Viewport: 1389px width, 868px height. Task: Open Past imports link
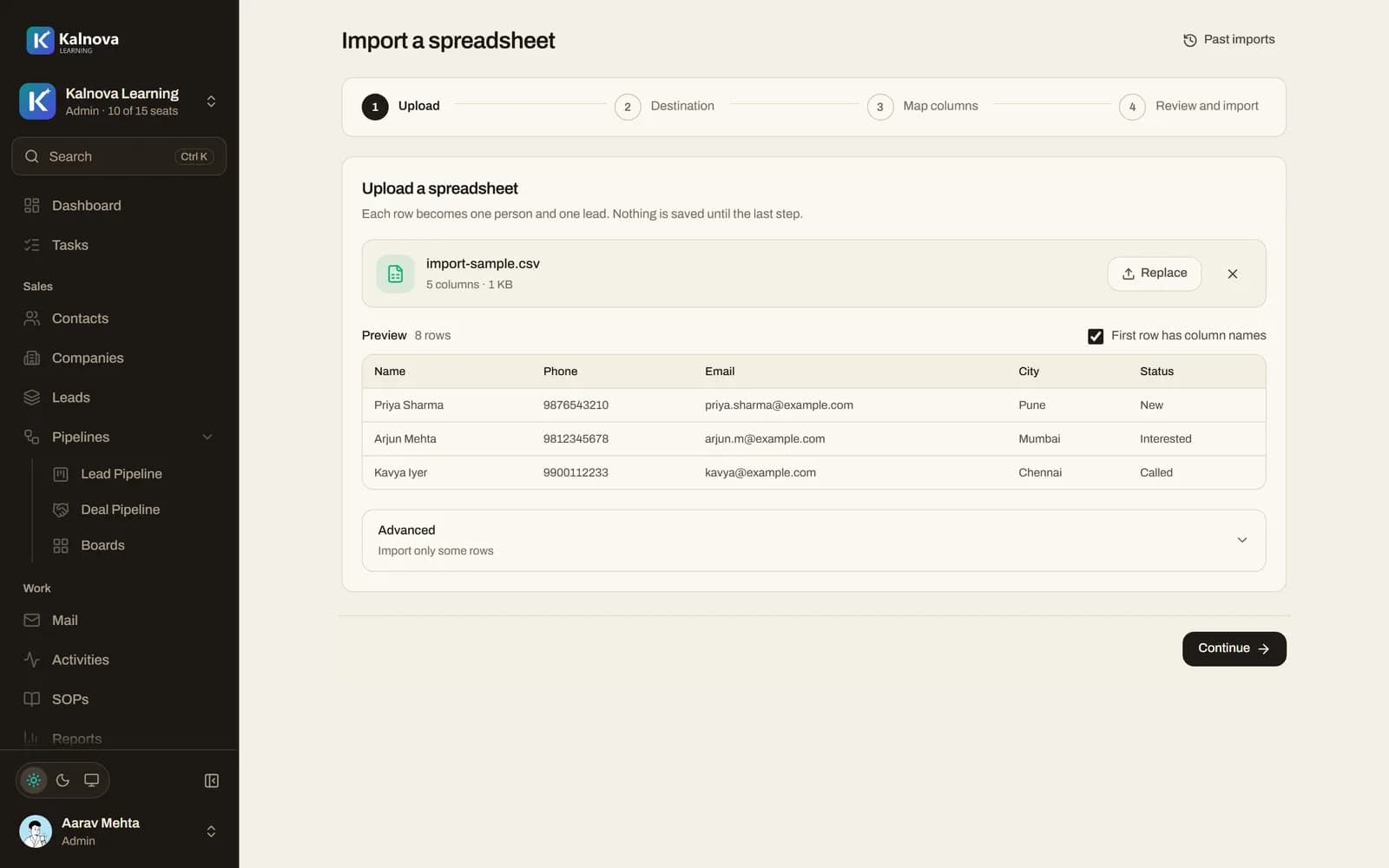coord(1228,40)
